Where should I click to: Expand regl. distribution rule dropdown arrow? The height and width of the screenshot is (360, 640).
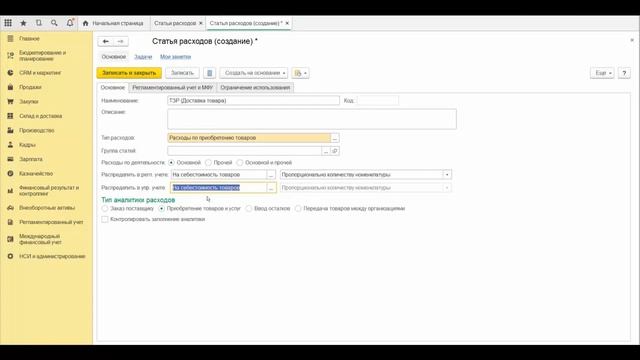coord(447,175)
